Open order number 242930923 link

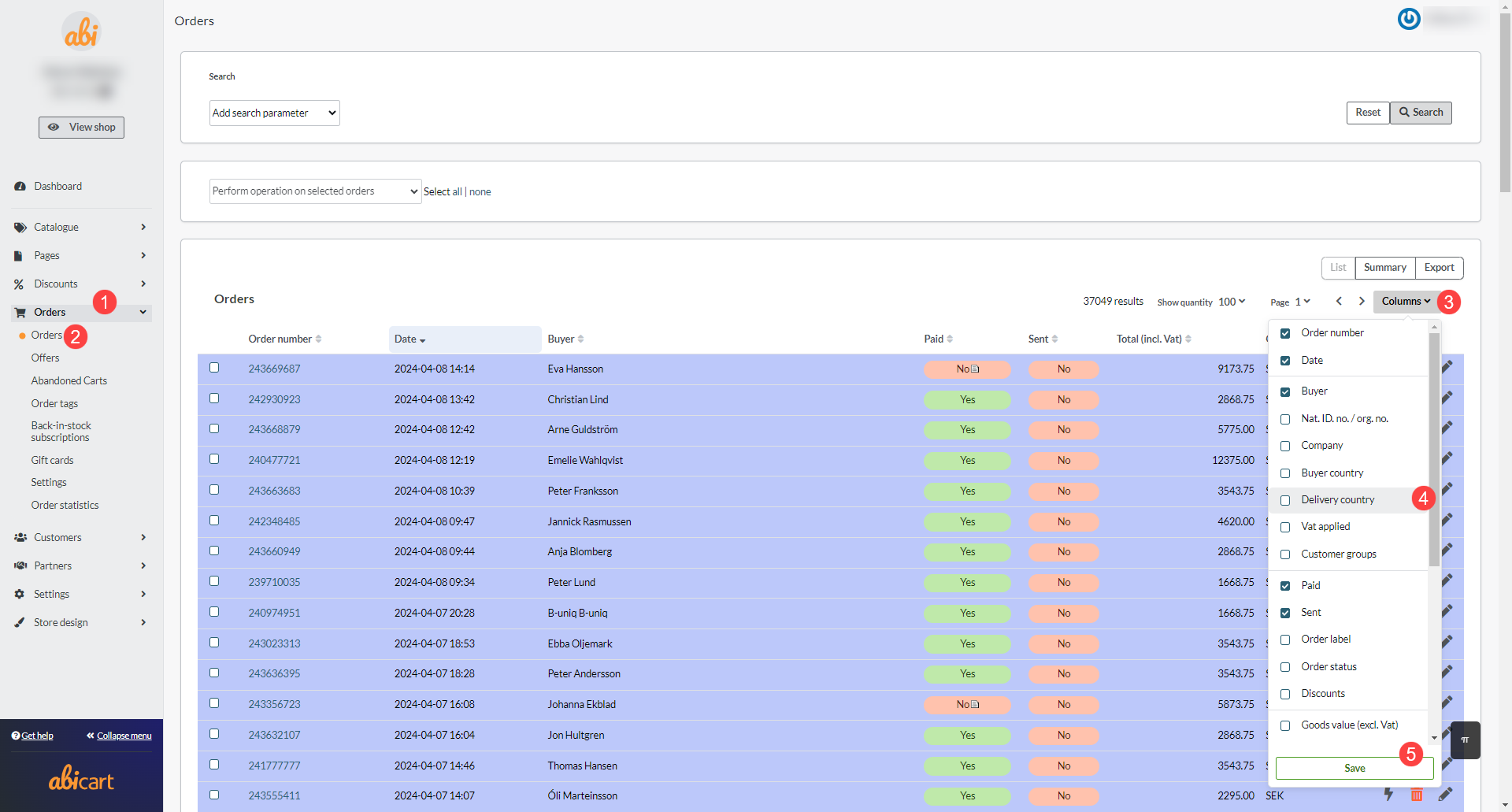click(x=275, y=400)
